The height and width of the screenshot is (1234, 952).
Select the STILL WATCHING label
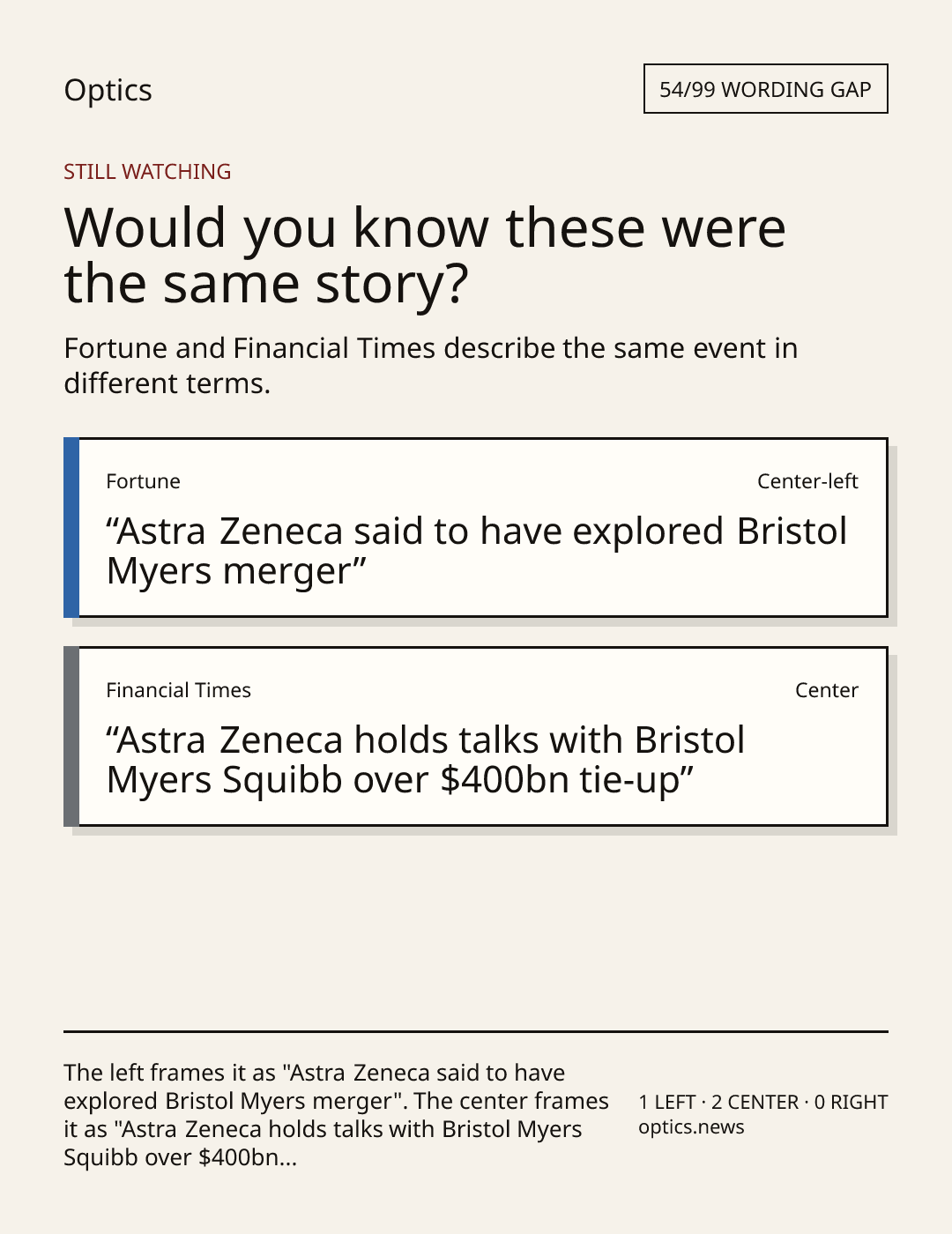click(147, 172)
